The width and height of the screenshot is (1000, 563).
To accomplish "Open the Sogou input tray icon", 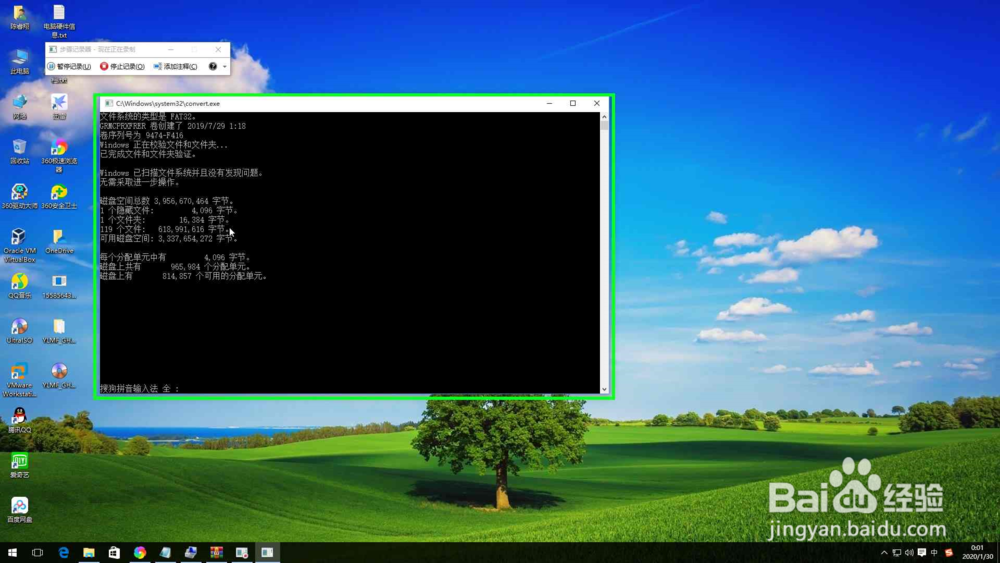I will coord(948,553).
